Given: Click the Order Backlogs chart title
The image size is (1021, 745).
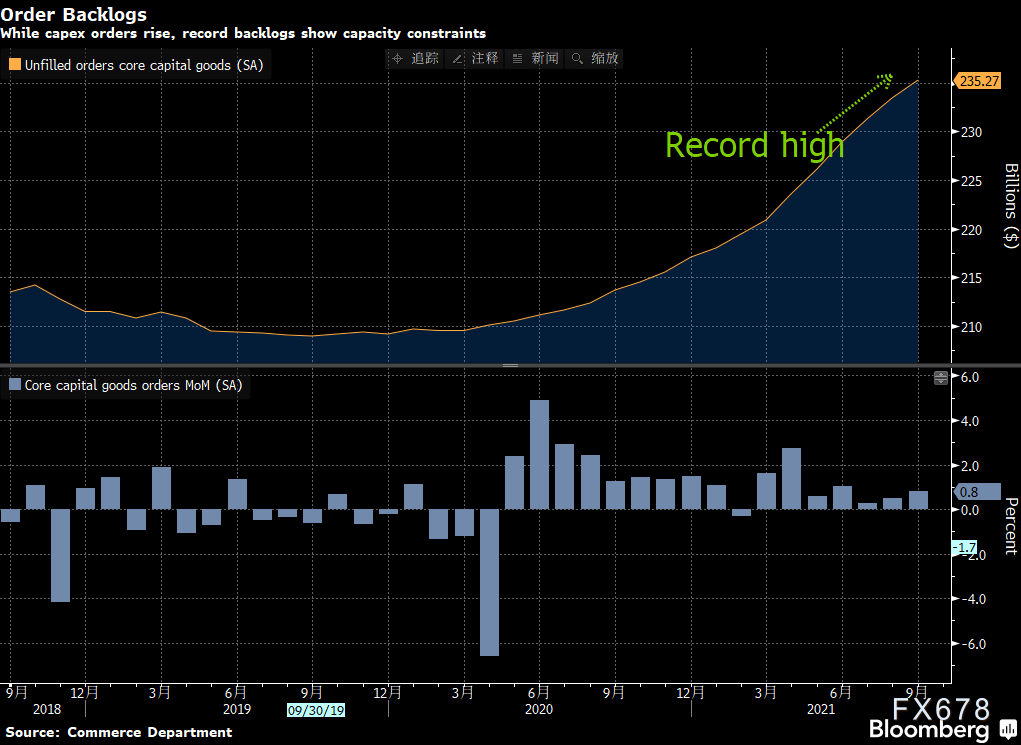Looking at the screenshot, I should (74, 14).
